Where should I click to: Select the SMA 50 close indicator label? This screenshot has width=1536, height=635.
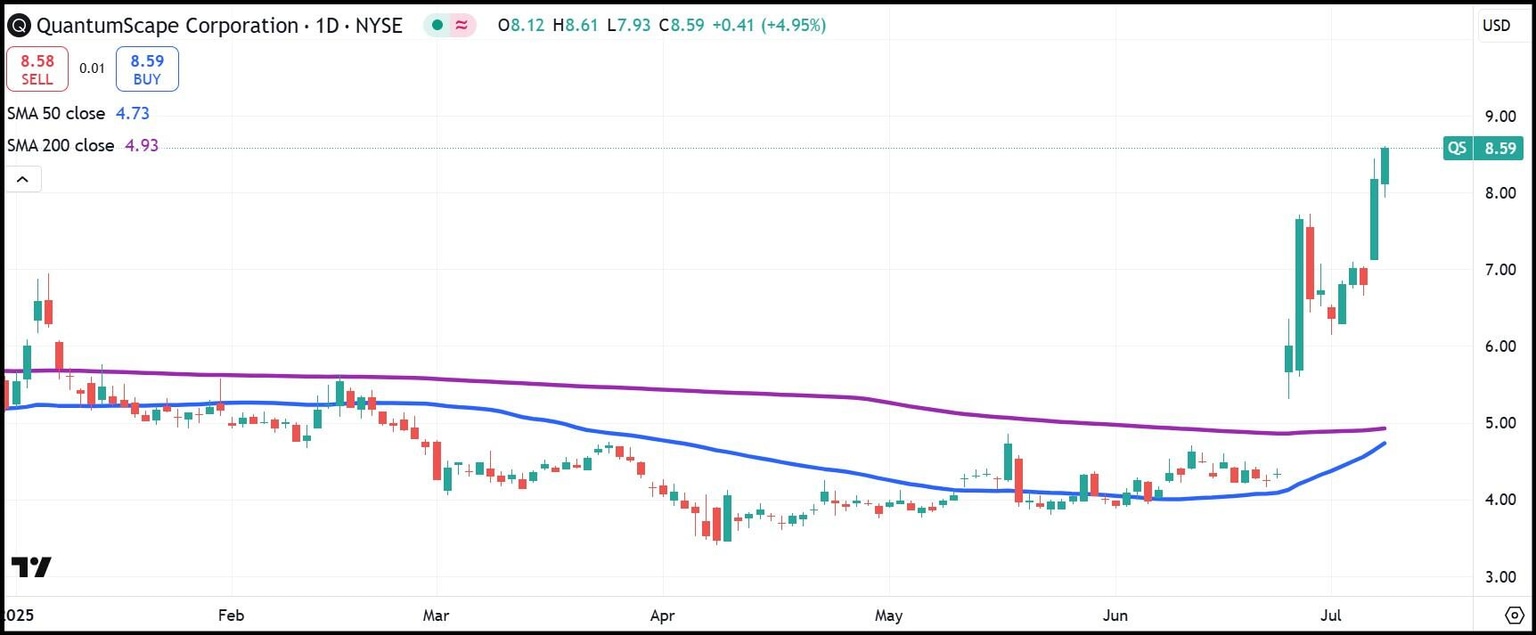[54, 113]
